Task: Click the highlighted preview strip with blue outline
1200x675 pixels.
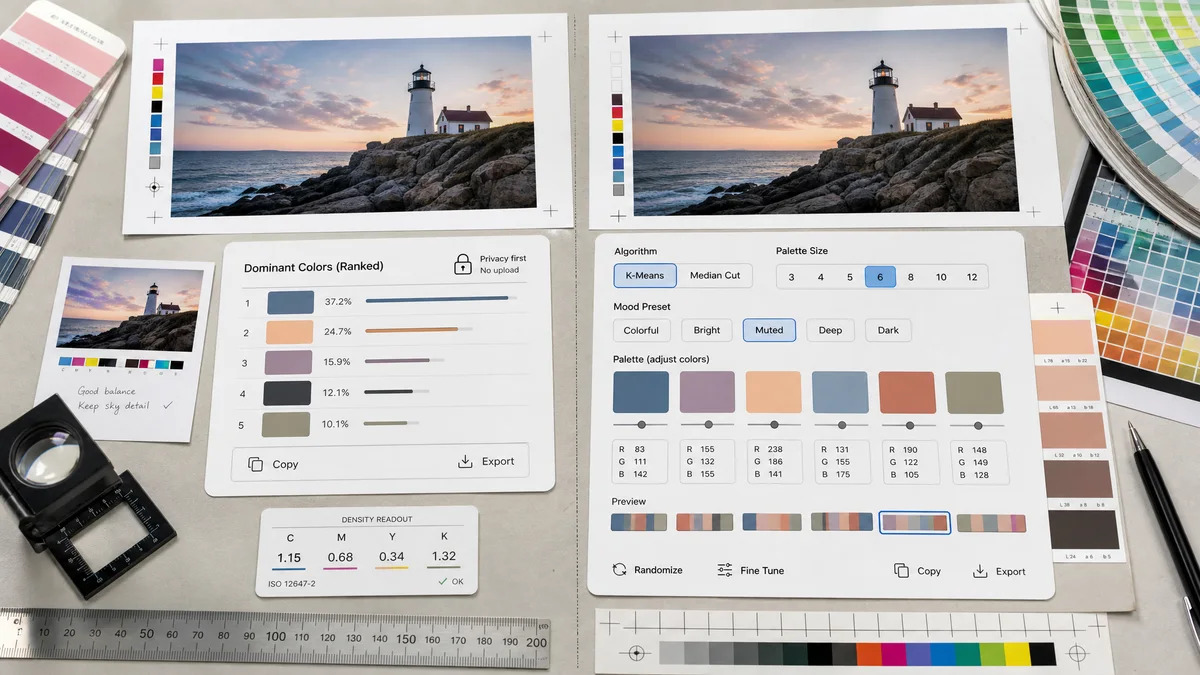Action: point(914,522)
